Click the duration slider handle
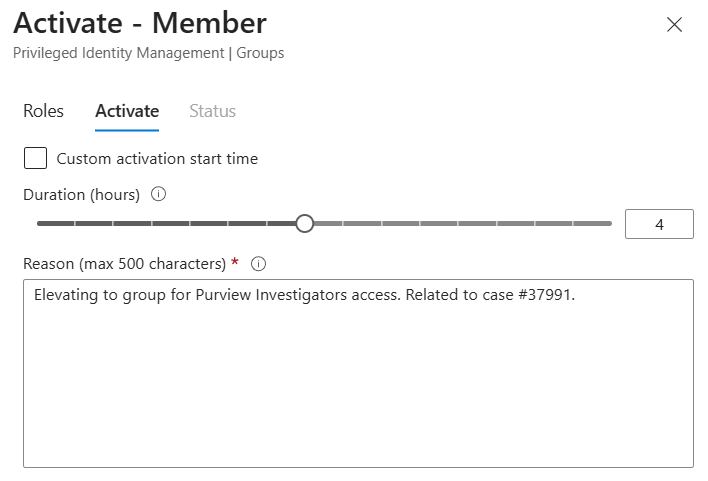The image size is (708, 481). pyautogui.click(x=305, y=224)
